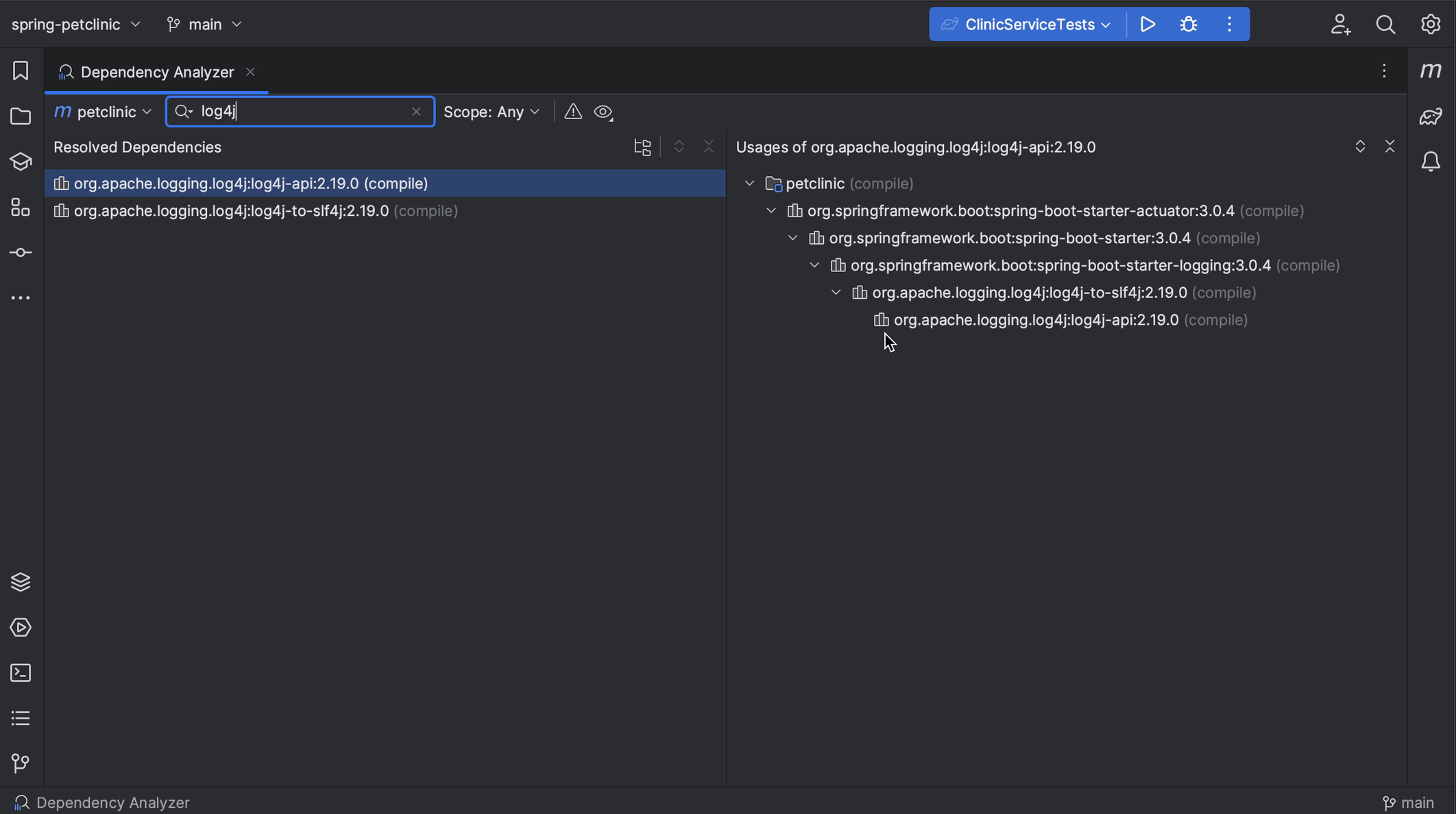Viewport: 1456px width, 814px height.
Task: Start debugging with the bug icon
Action: tap(1188, 24)
